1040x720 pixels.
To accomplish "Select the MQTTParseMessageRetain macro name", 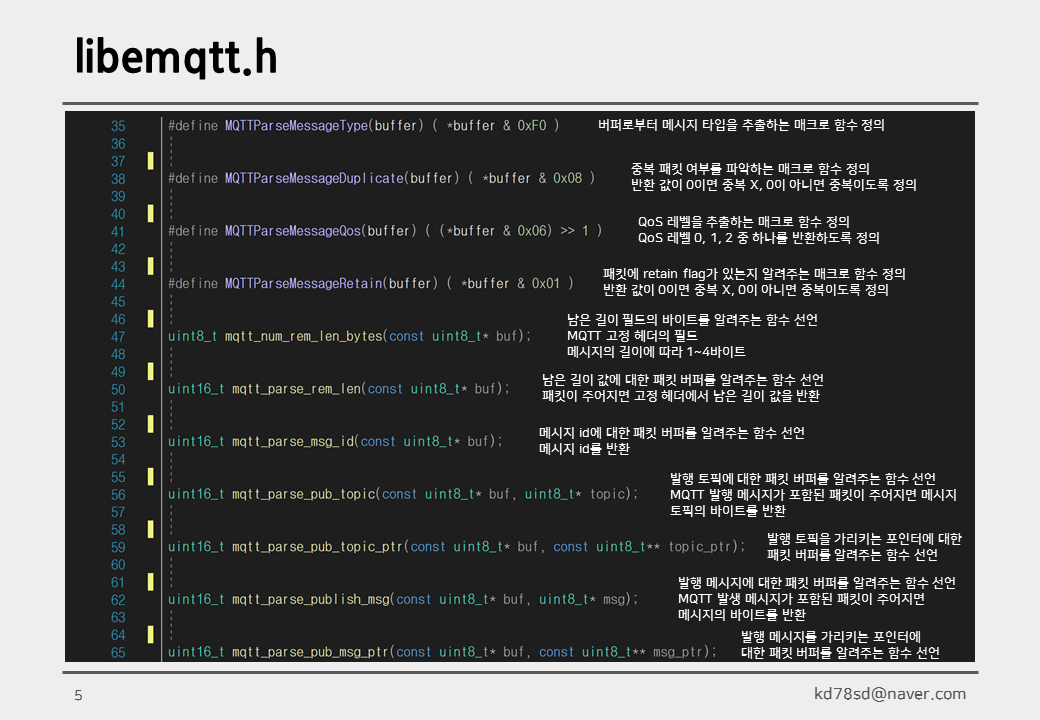I will click(x=303, y=283).
